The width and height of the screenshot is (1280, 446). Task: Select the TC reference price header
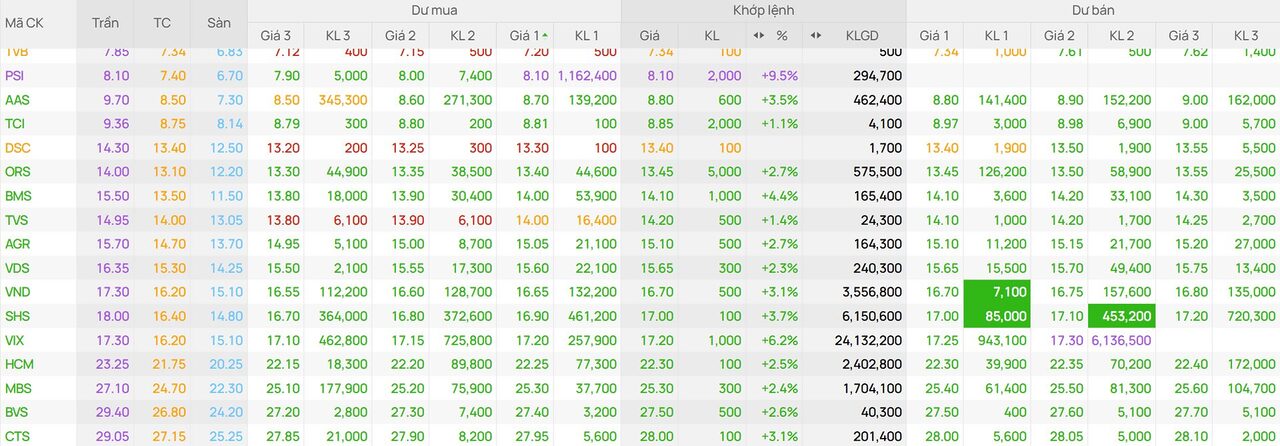162,22
